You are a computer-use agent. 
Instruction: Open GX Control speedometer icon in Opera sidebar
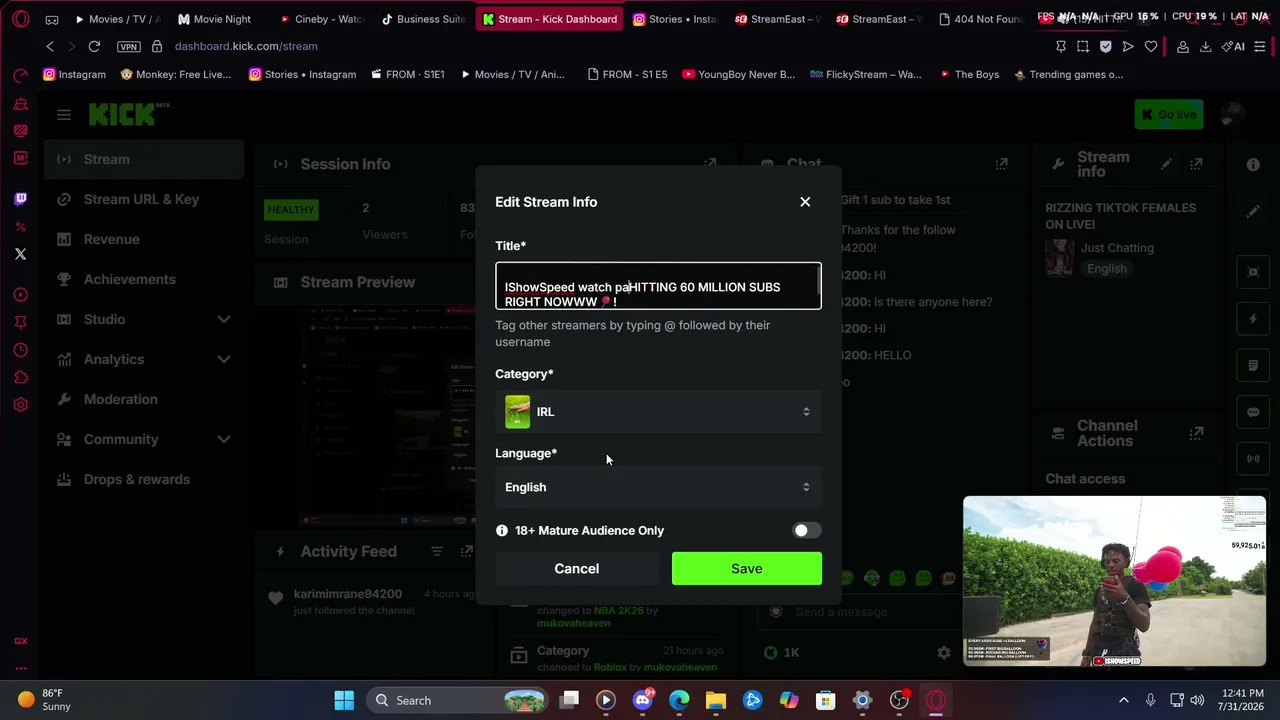click(x=20, y=76)
